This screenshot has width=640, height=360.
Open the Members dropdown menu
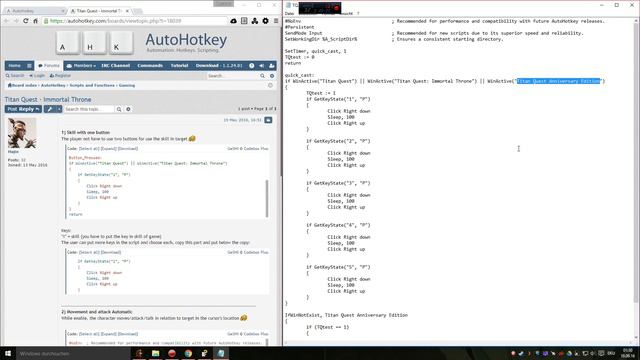[81, 66]
